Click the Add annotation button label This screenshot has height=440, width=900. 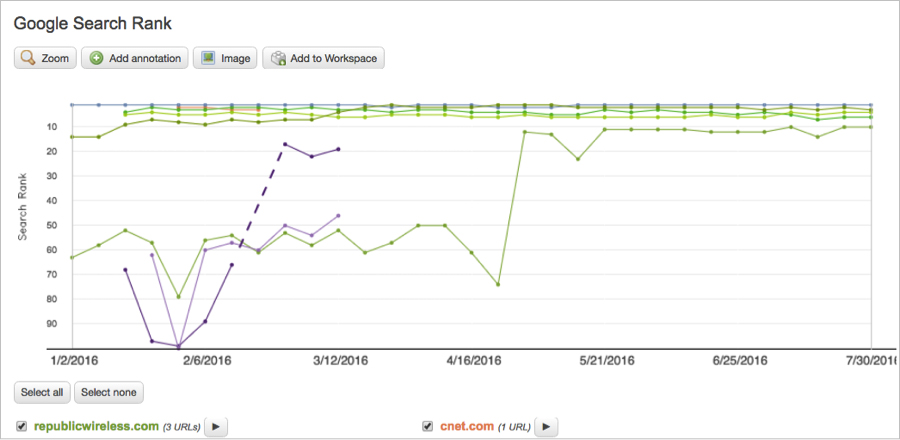[x=145, y=59]
